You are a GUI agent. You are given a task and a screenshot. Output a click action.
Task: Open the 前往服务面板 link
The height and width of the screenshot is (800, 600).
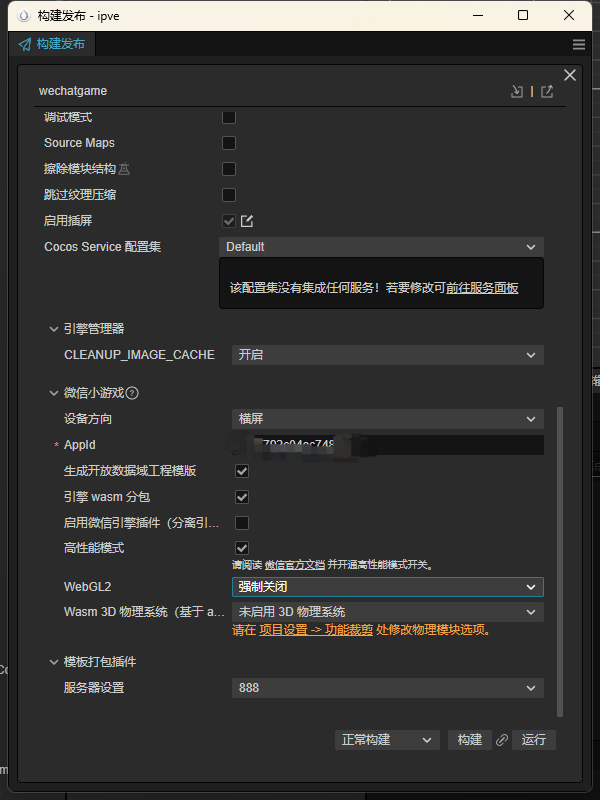click(482, 288)
